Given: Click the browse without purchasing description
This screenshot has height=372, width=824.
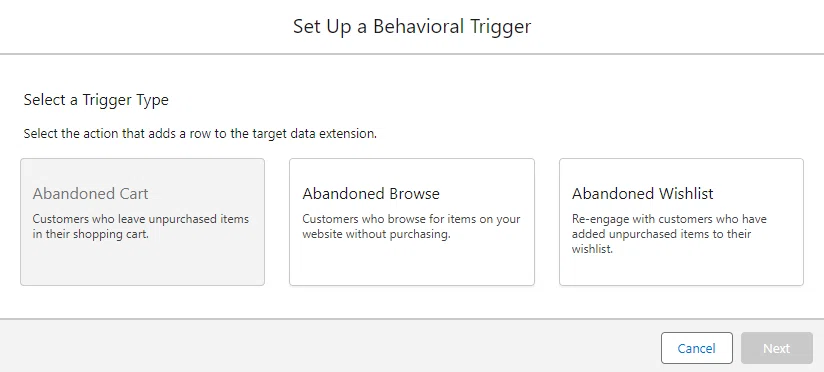Looking at the screenshot, I should click(x=411, y=226).
